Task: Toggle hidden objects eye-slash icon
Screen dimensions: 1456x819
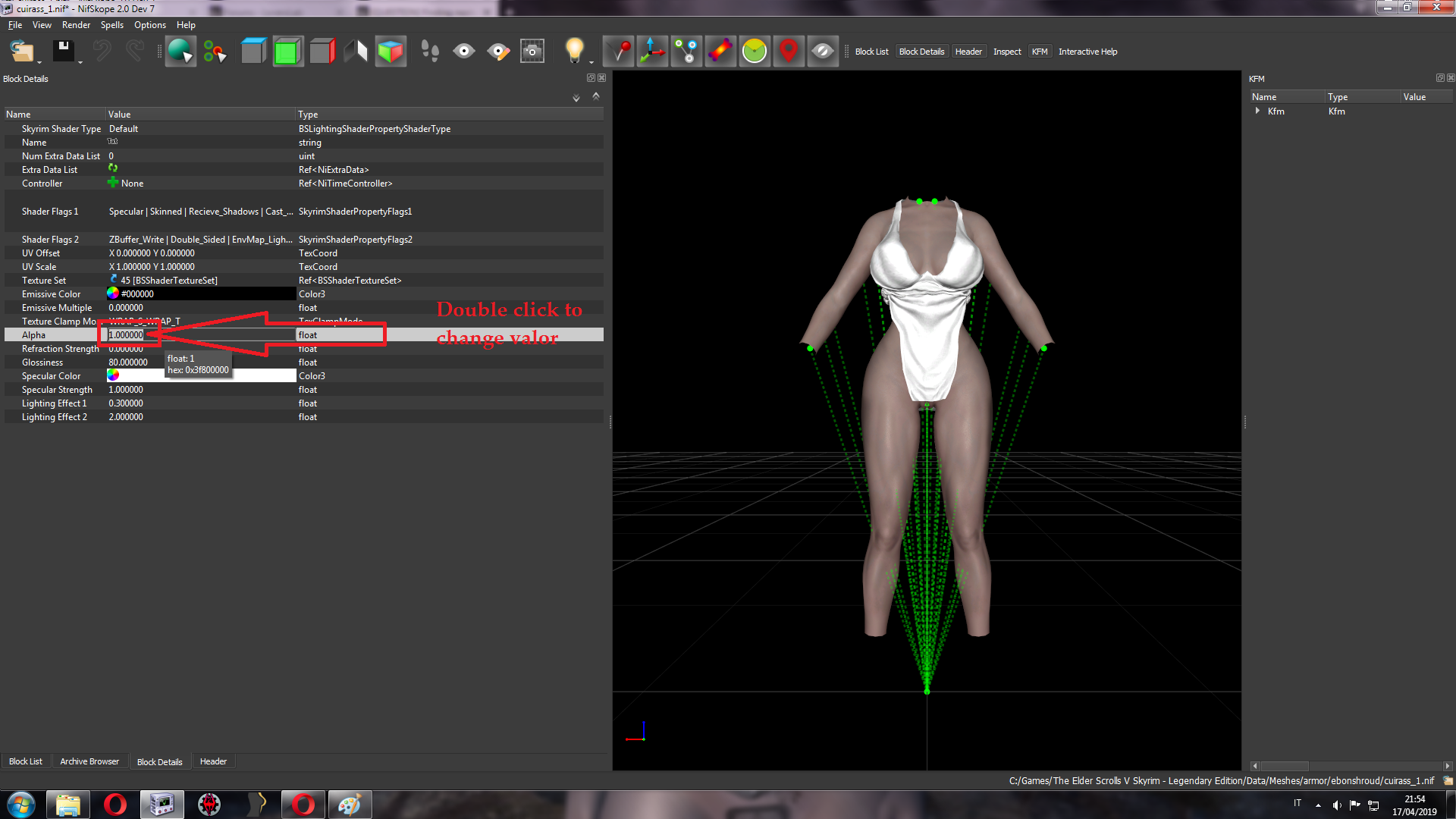Action: point(823,52)
